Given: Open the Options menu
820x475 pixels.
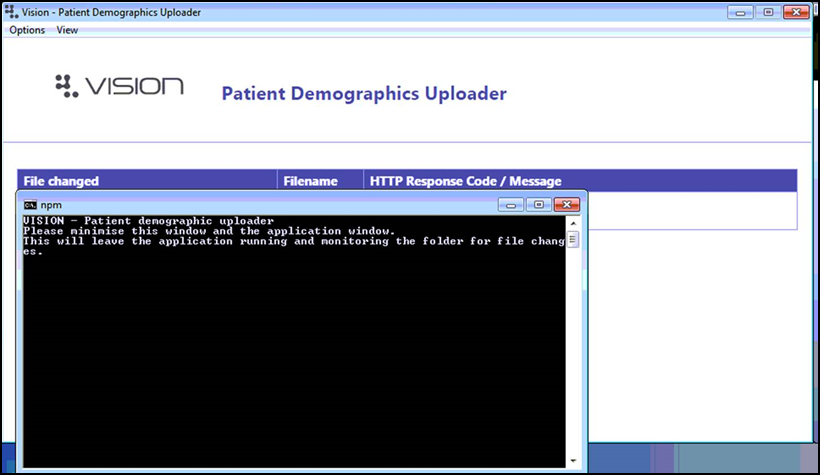Looking at the screenshot, I should pos(27,30).
